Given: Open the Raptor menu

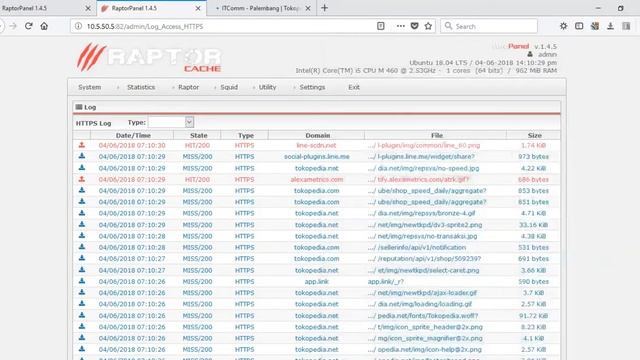Looking at the screenshot, I should (x=188, y=87).
